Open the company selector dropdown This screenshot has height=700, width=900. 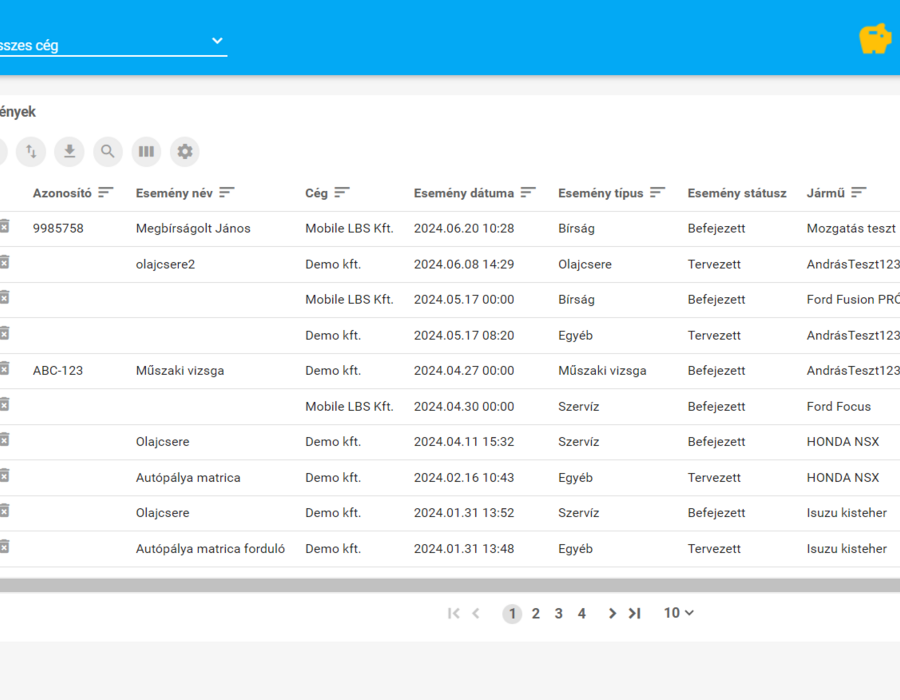(x=114, y=44)
